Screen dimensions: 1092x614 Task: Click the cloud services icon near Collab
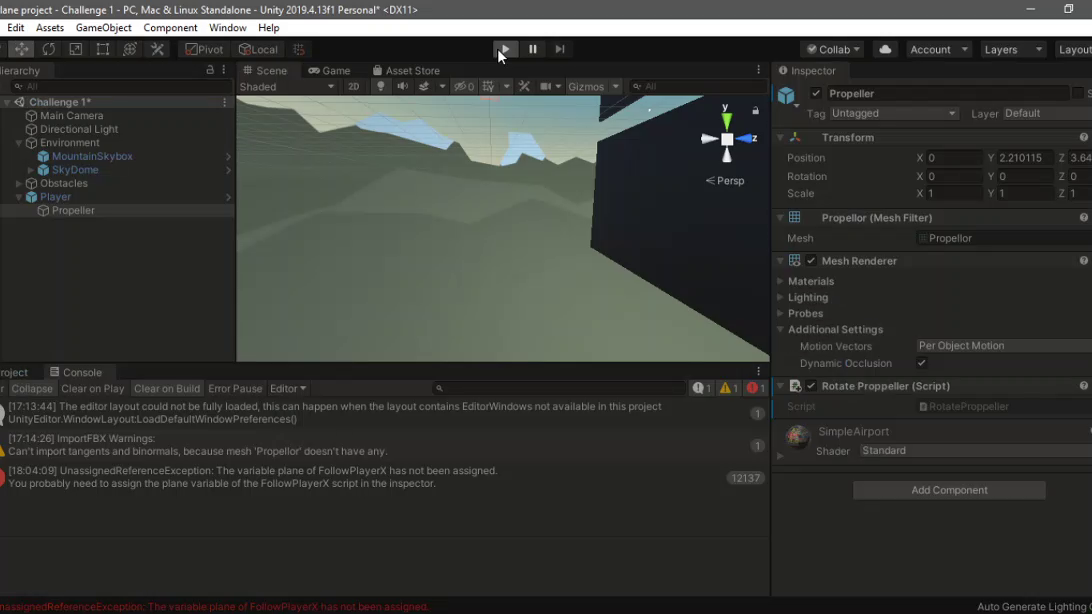[x=884, y=49]
